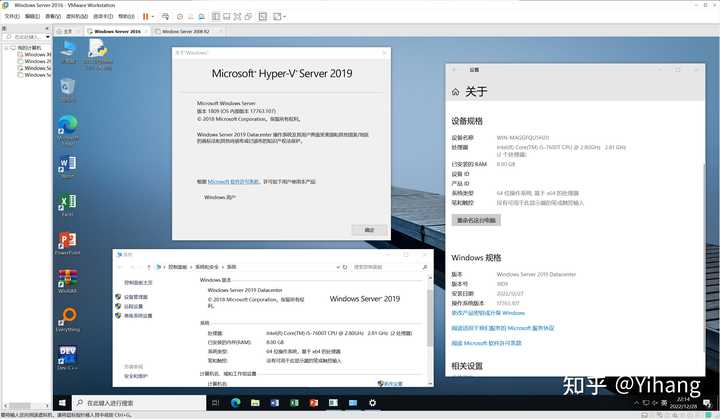Open the Recycle Bin desktop icon
The height and width of the screenshot is (419, 720).
[x=67, y=90]
